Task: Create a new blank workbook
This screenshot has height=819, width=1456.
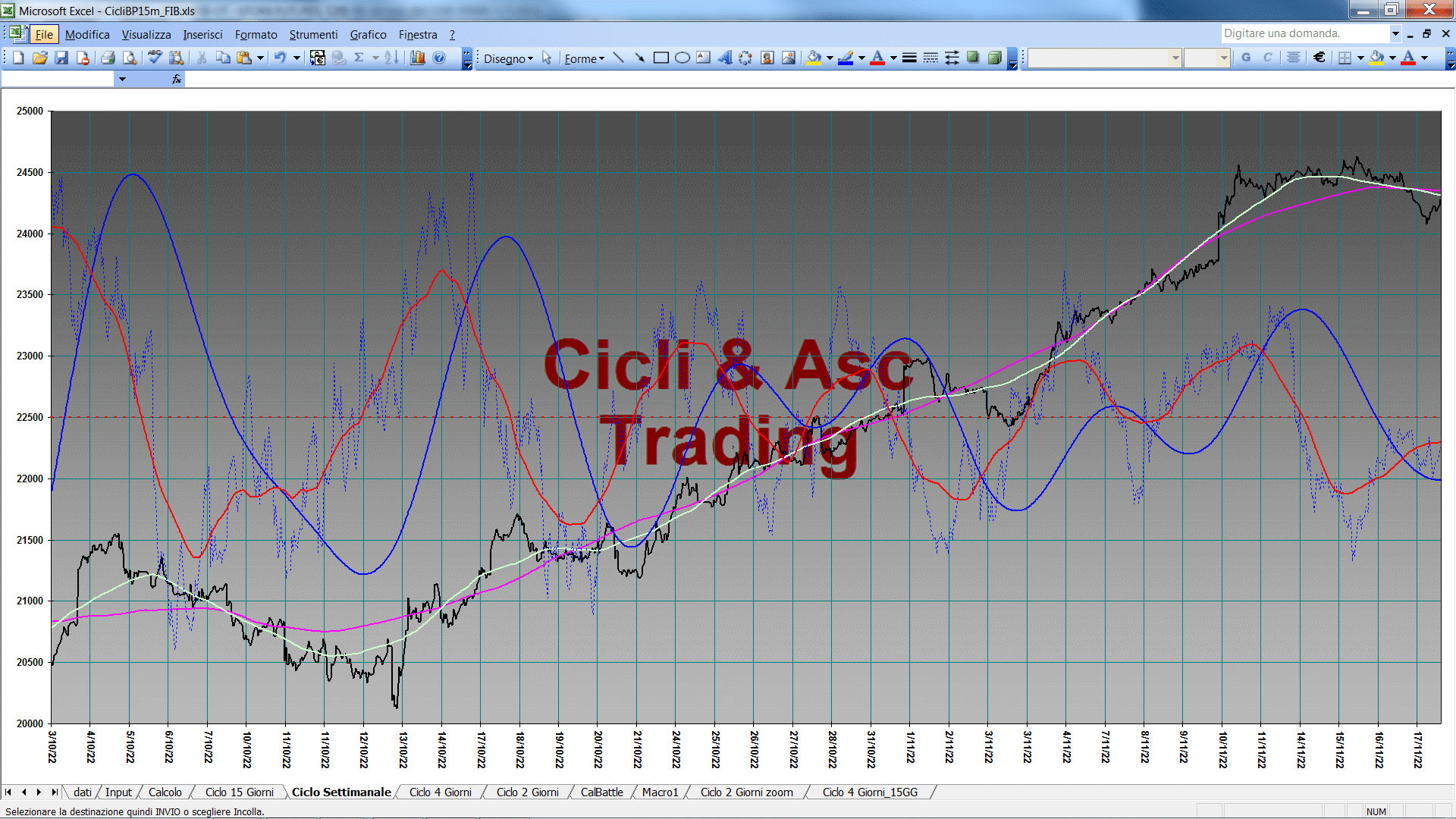Action: (19, 58)
